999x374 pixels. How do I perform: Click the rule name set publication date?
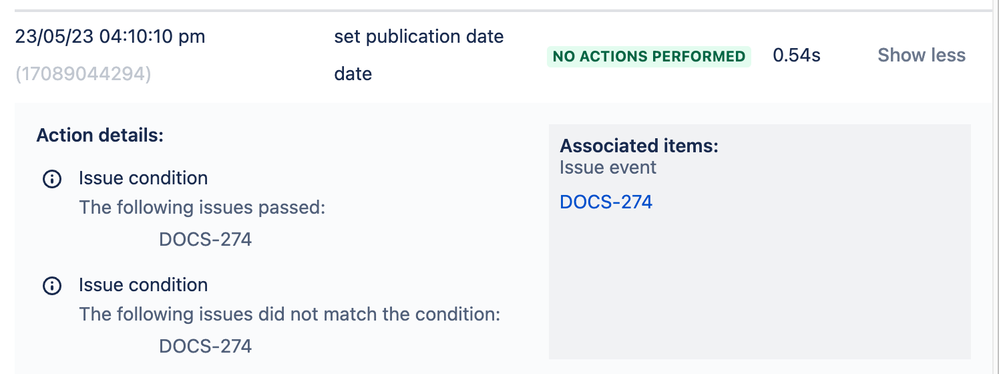(419, 37)
